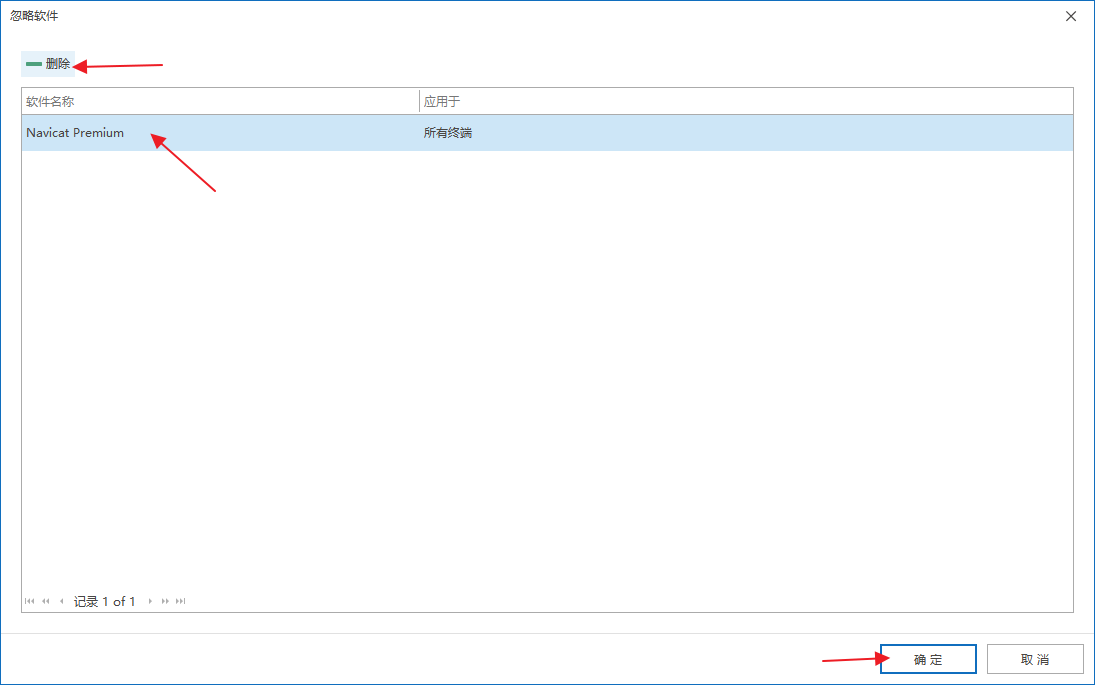
Task: Confirm with the 确定 button
Action: [928, 659]
